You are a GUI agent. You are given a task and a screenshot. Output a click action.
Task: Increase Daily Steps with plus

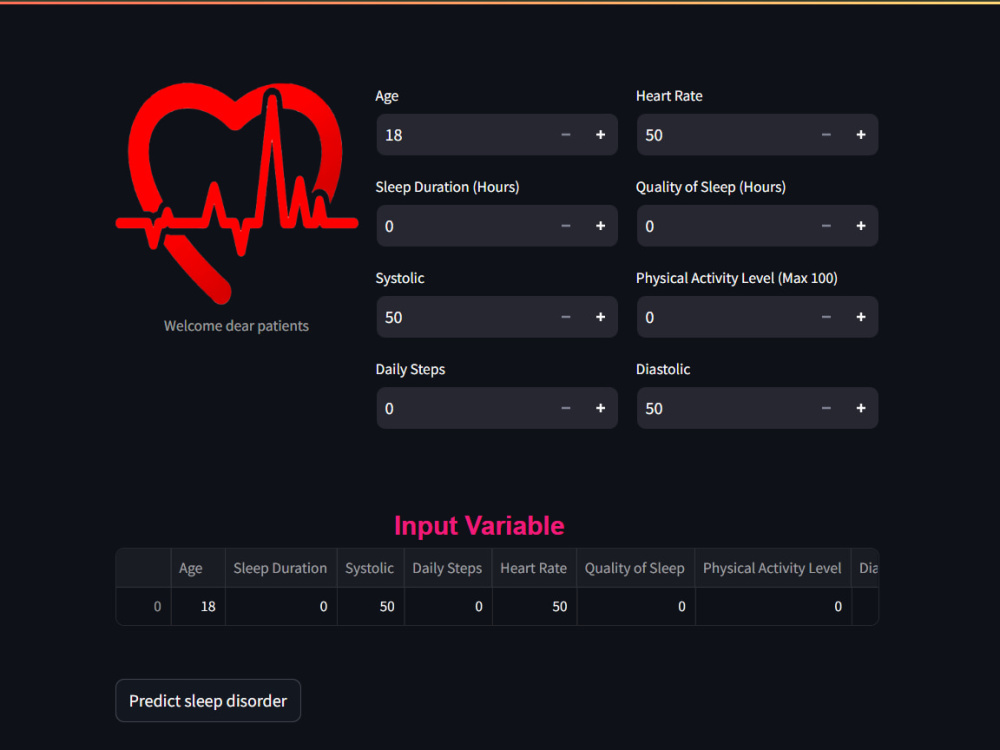point(600,408)
